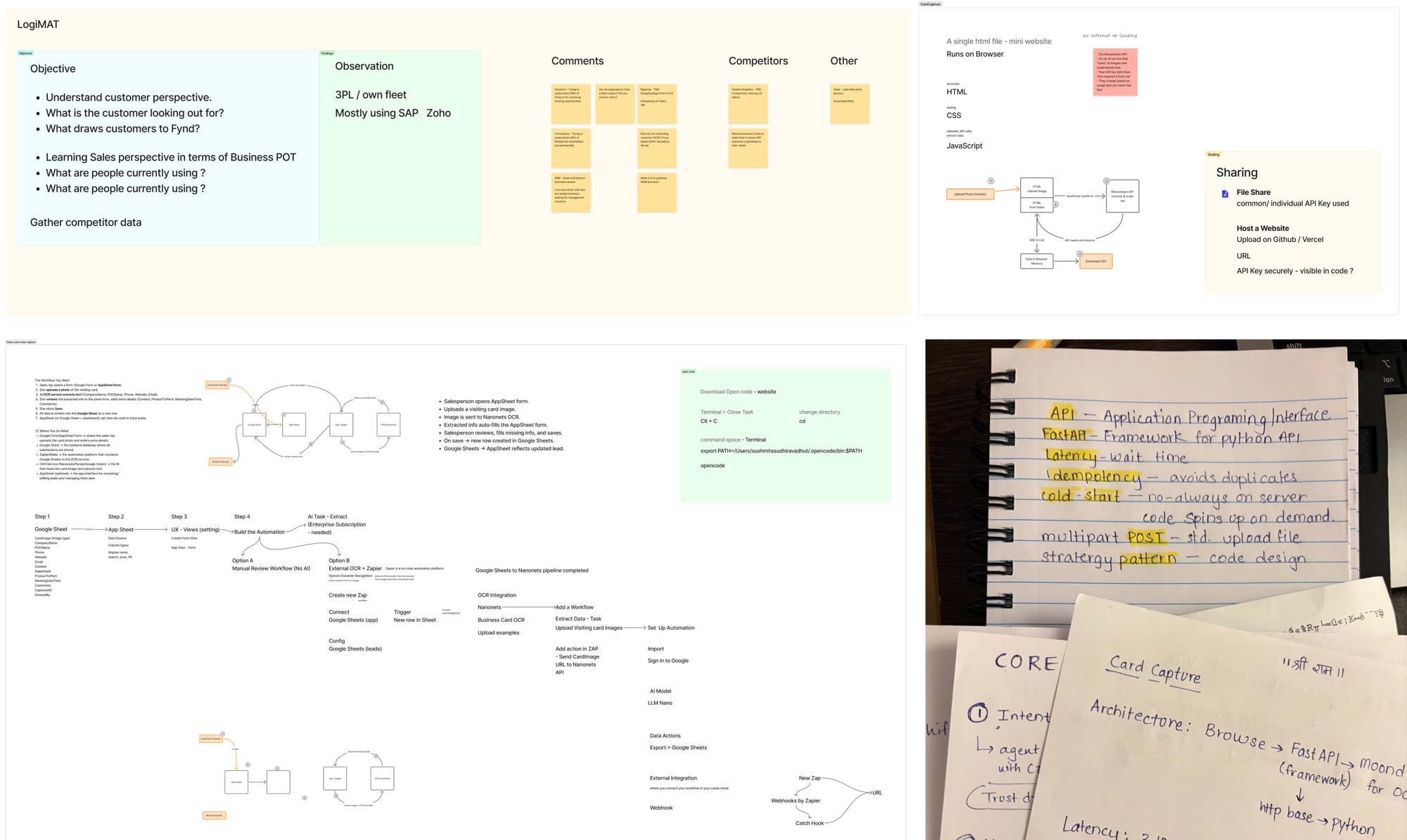Select 'no internet on loading' handwritten note
The width and height of the screenshot is (1407, 840).
coord(1109,35)
